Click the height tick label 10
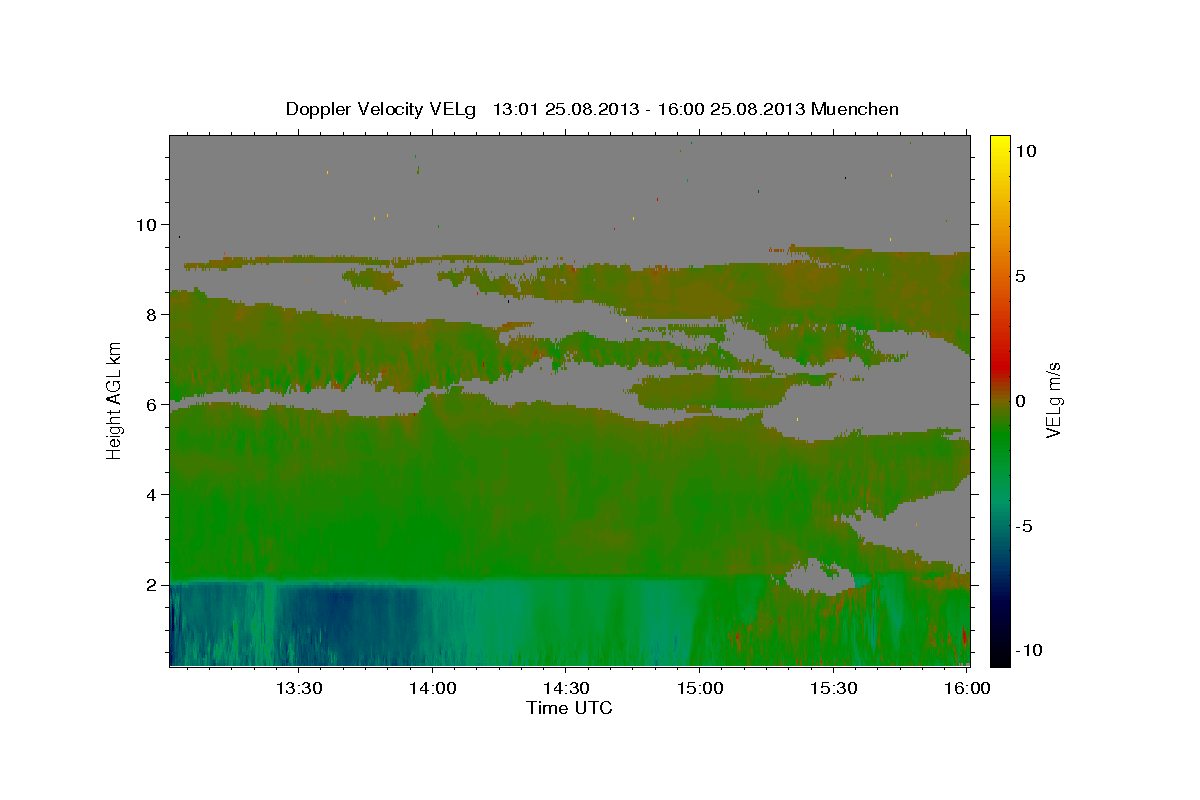Viewport: 1200px width, 800px height. pos(146,224)
